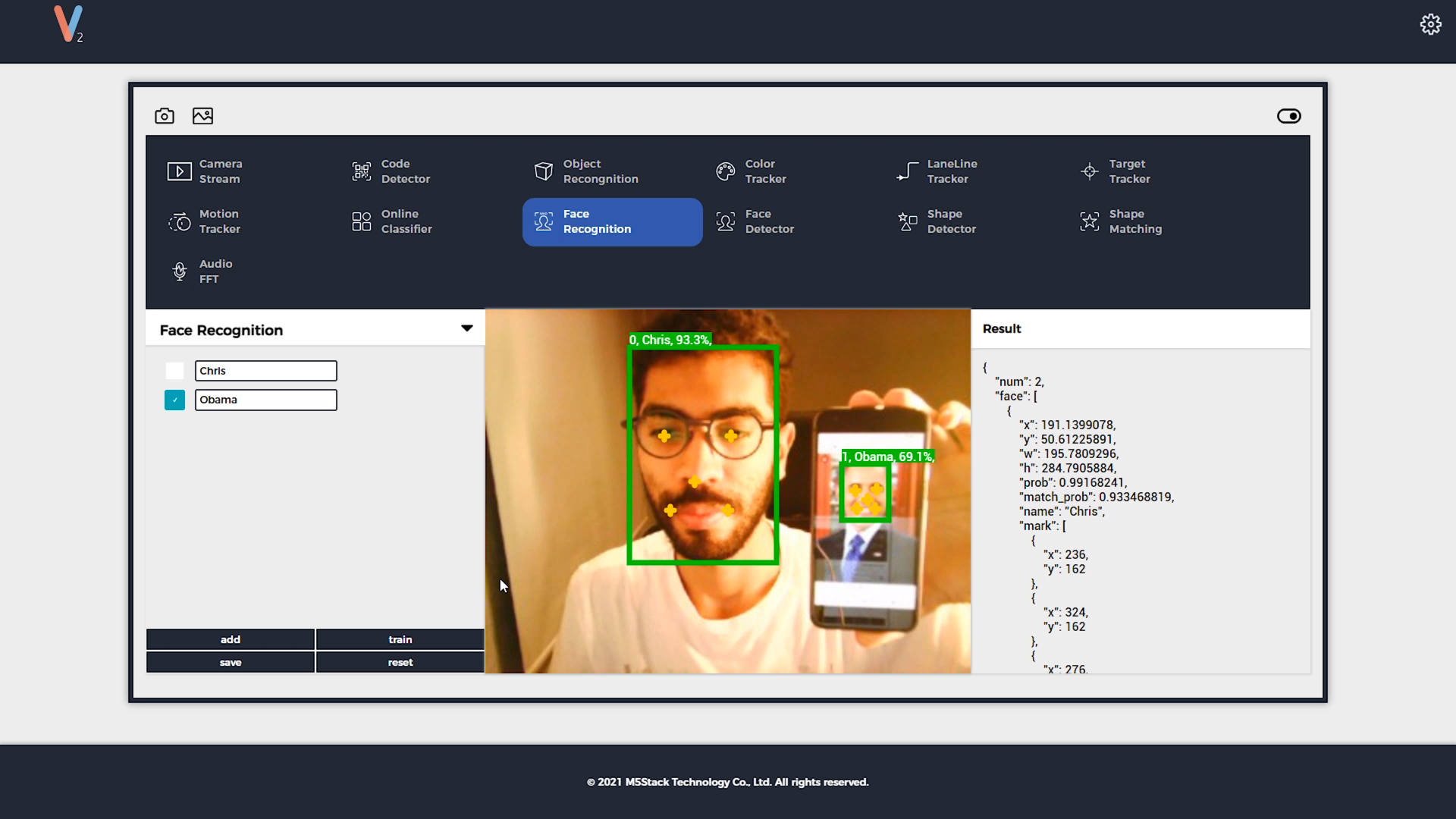Toggle the snapshot capture button

165,116
